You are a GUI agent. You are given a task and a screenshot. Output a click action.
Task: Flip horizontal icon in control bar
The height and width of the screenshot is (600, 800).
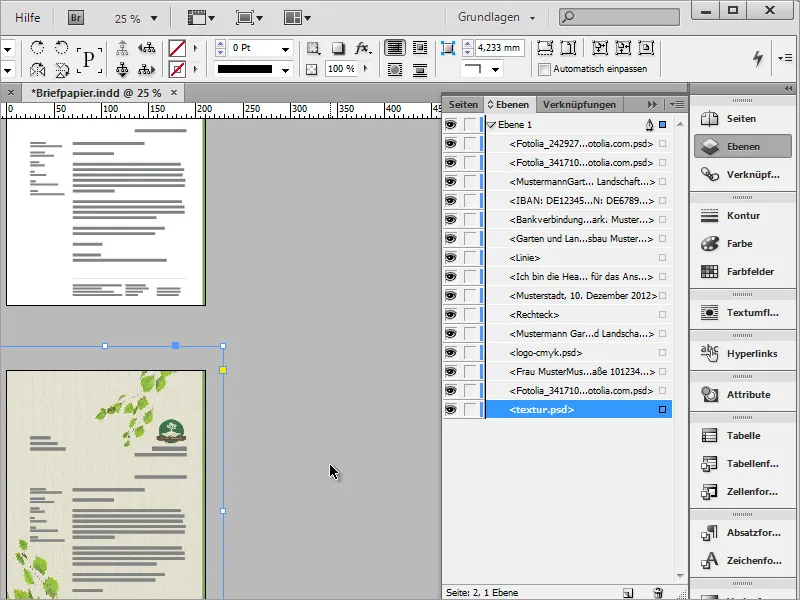coord(37,69)
